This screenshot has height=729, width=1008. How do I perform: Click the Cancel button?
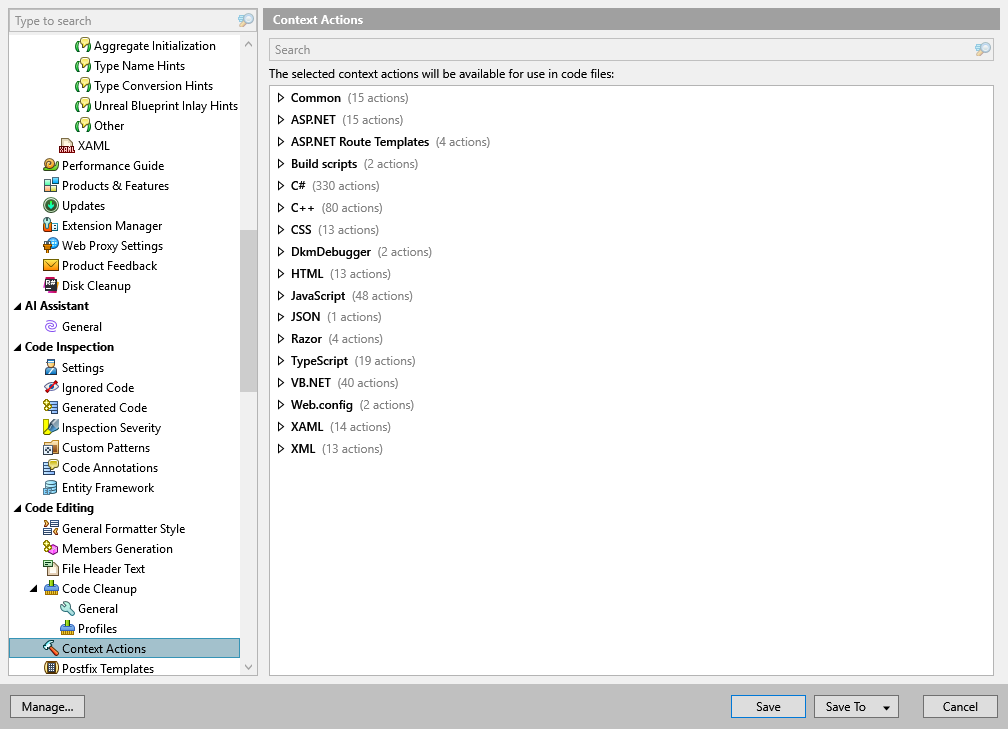960,706
